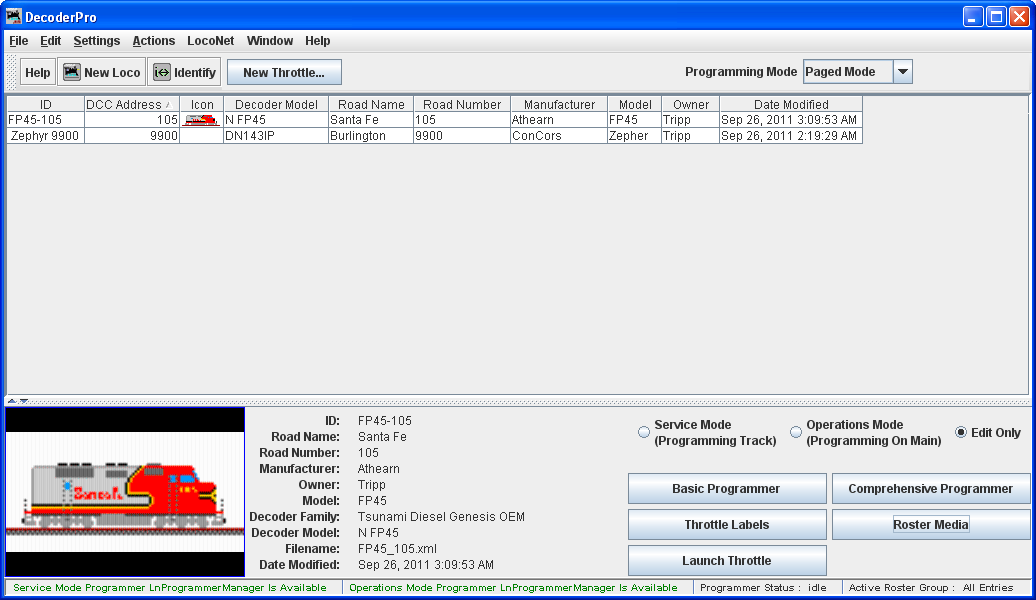Select the Edit Only radio button

point(961,432)
